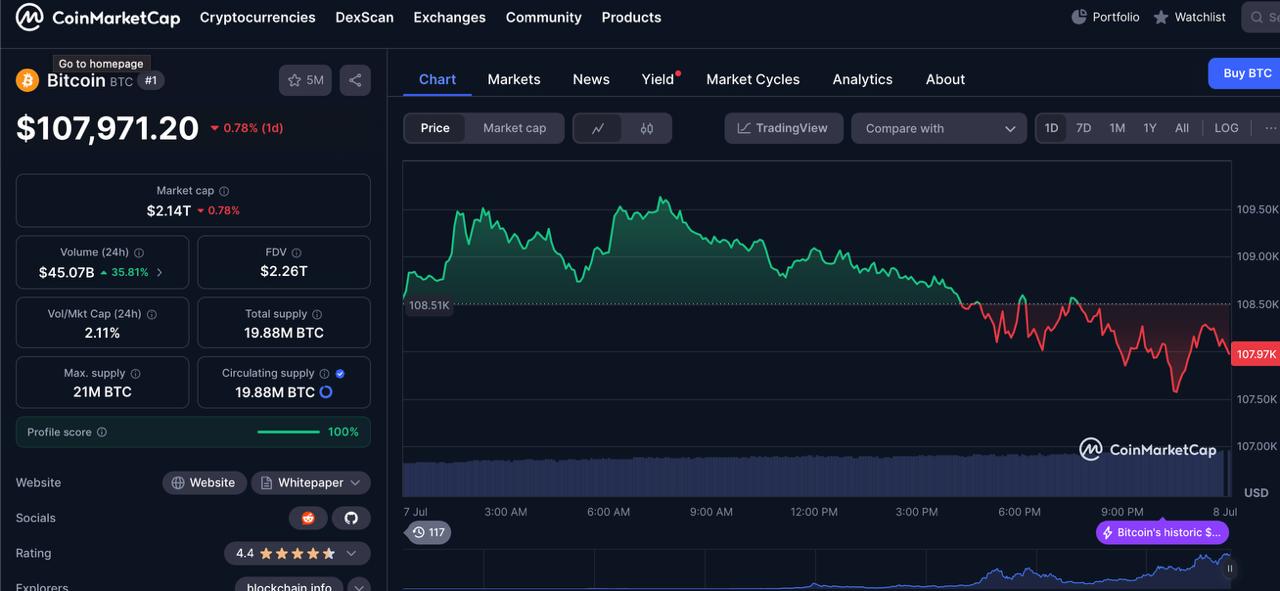This screenshot has width=1280, height=591.
Task: Click Profile score info icon
Action: 102,433
